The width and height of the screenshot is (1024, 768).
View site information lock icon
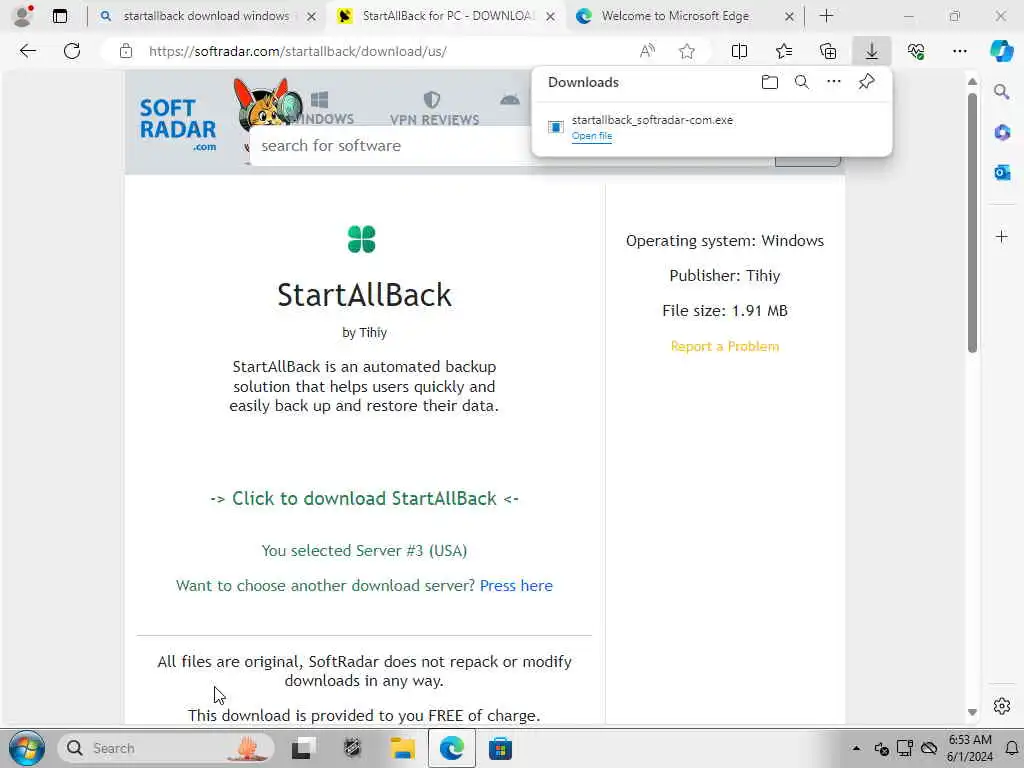[126, 51]
